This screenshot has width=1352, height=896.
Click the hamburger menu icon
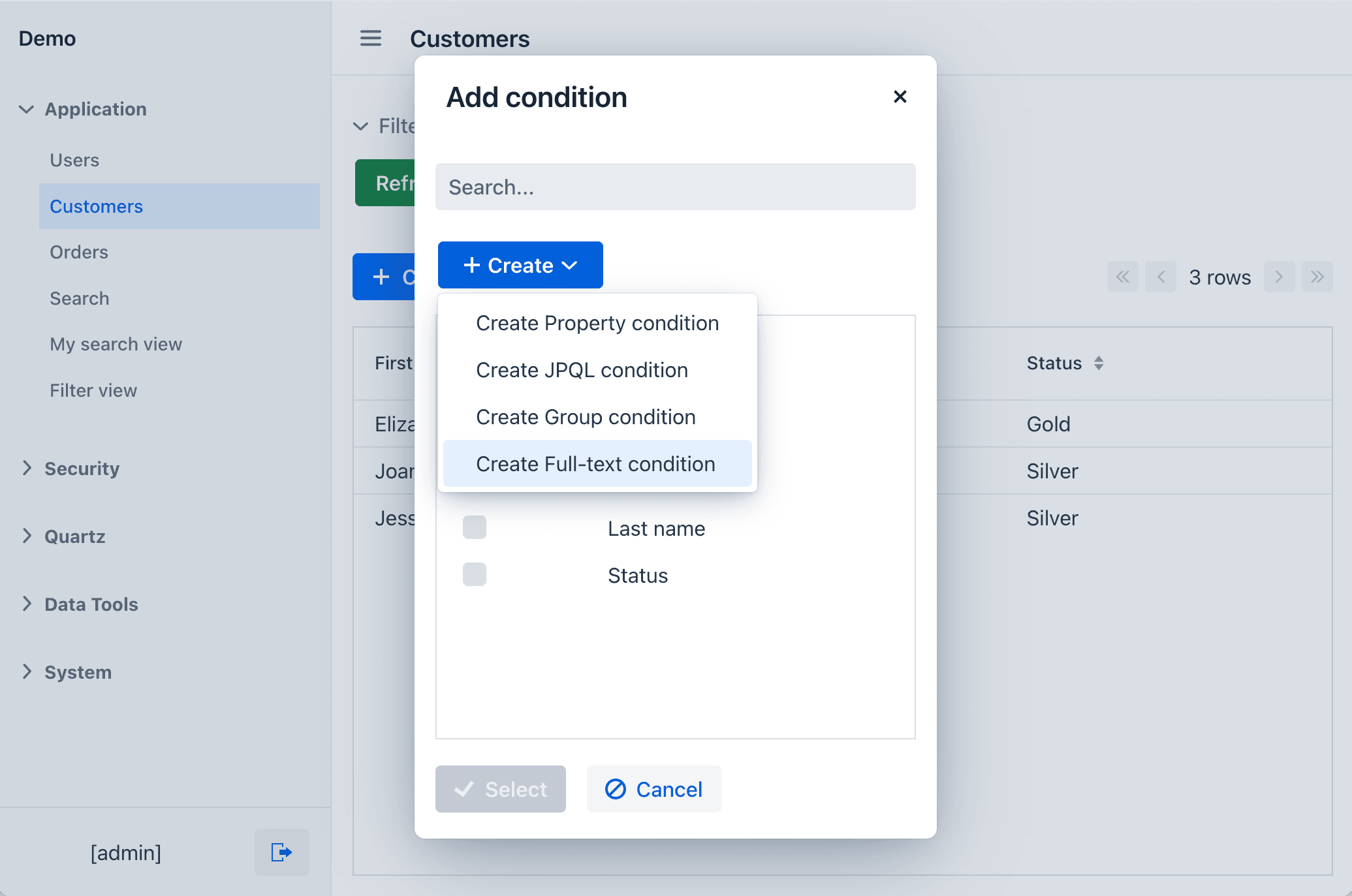370,39
